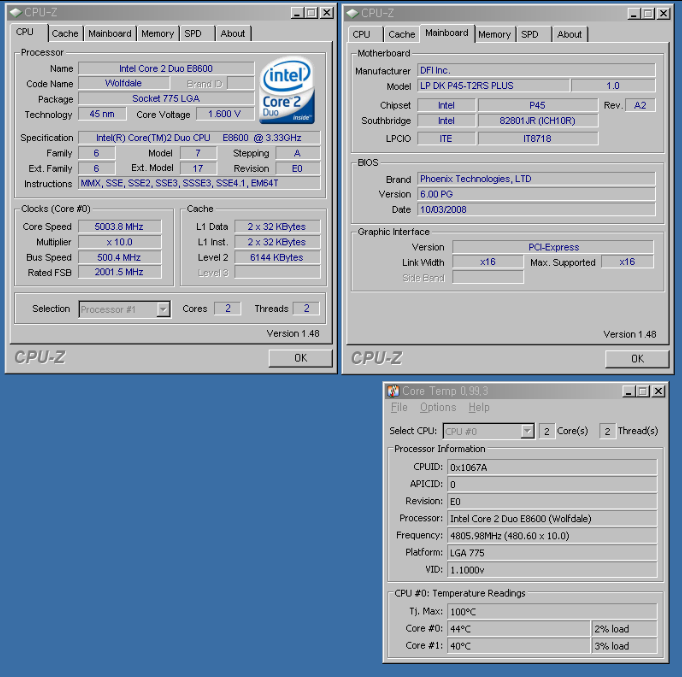Click the Instructions field listing MMX, SSE
Viewport: 682px width, 677px height.
(199, 183)
